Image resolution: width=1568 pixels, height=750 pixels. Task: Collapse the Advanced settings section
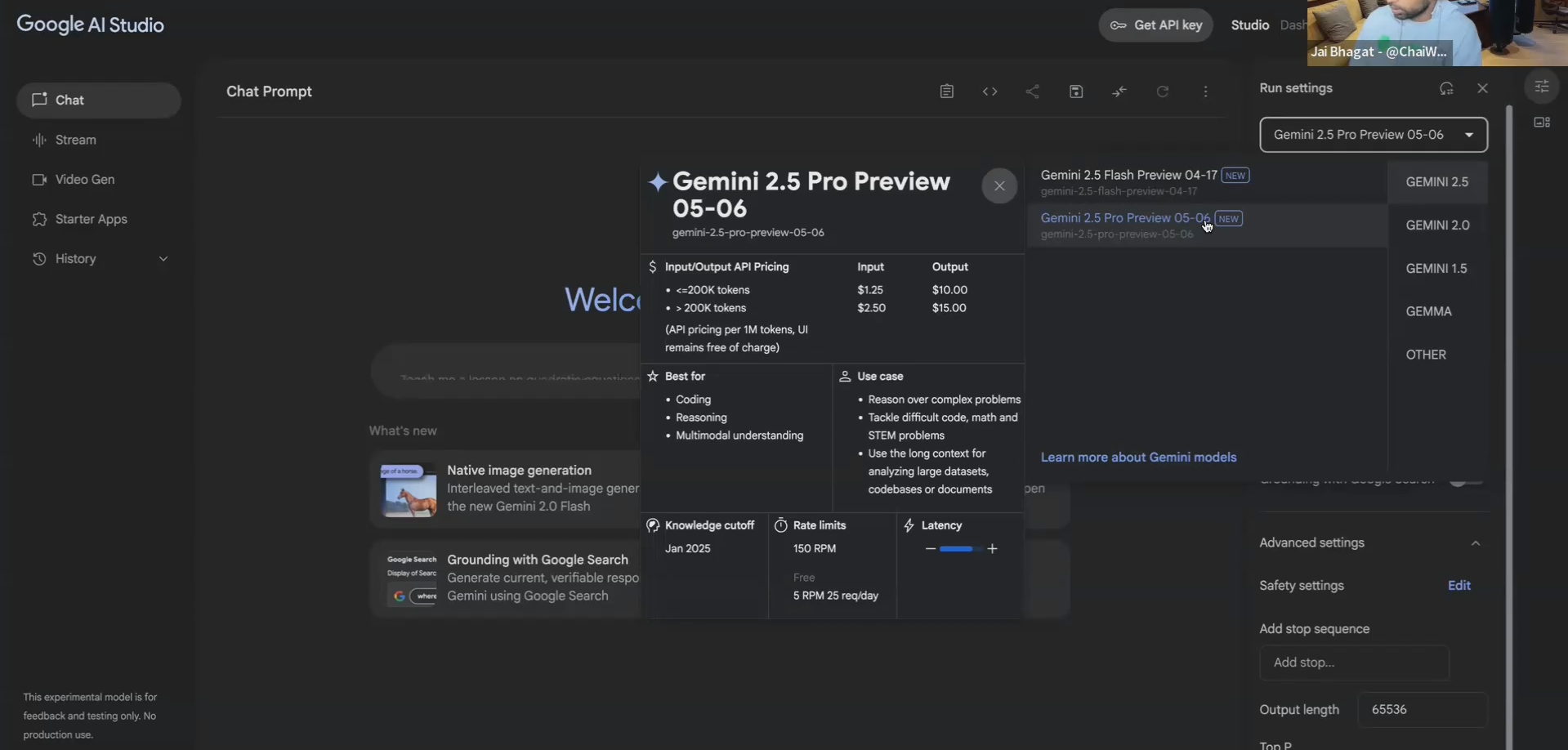1475,543
